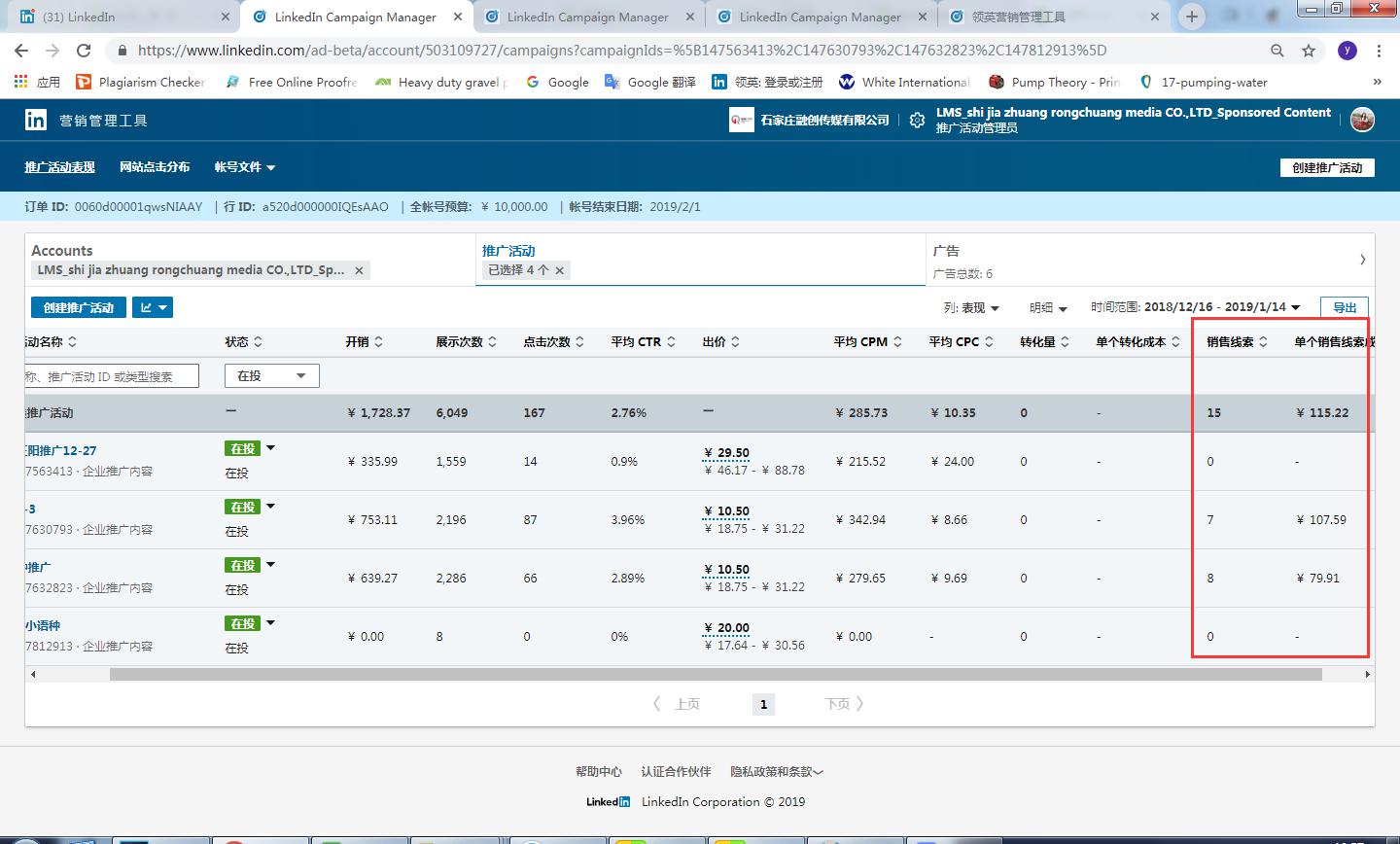Image resolution: width=1400 pixels, height=844 pixels.
Task: Reload the page with browser refresh icon
Action: (x=84, y=51)
